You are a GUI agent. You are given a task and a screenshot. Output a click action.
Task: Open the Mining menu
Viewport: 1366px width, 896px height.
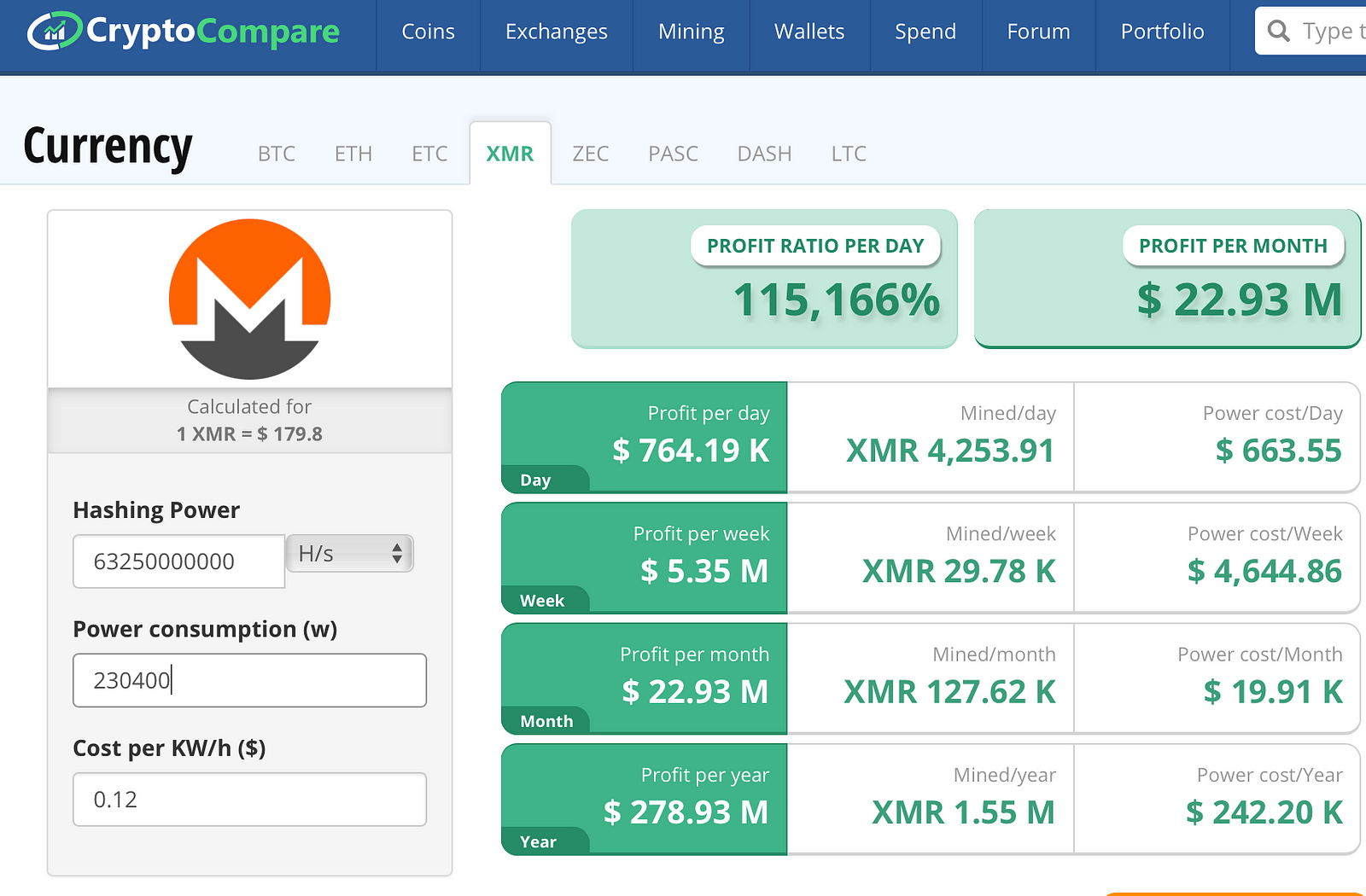point(691,32)
